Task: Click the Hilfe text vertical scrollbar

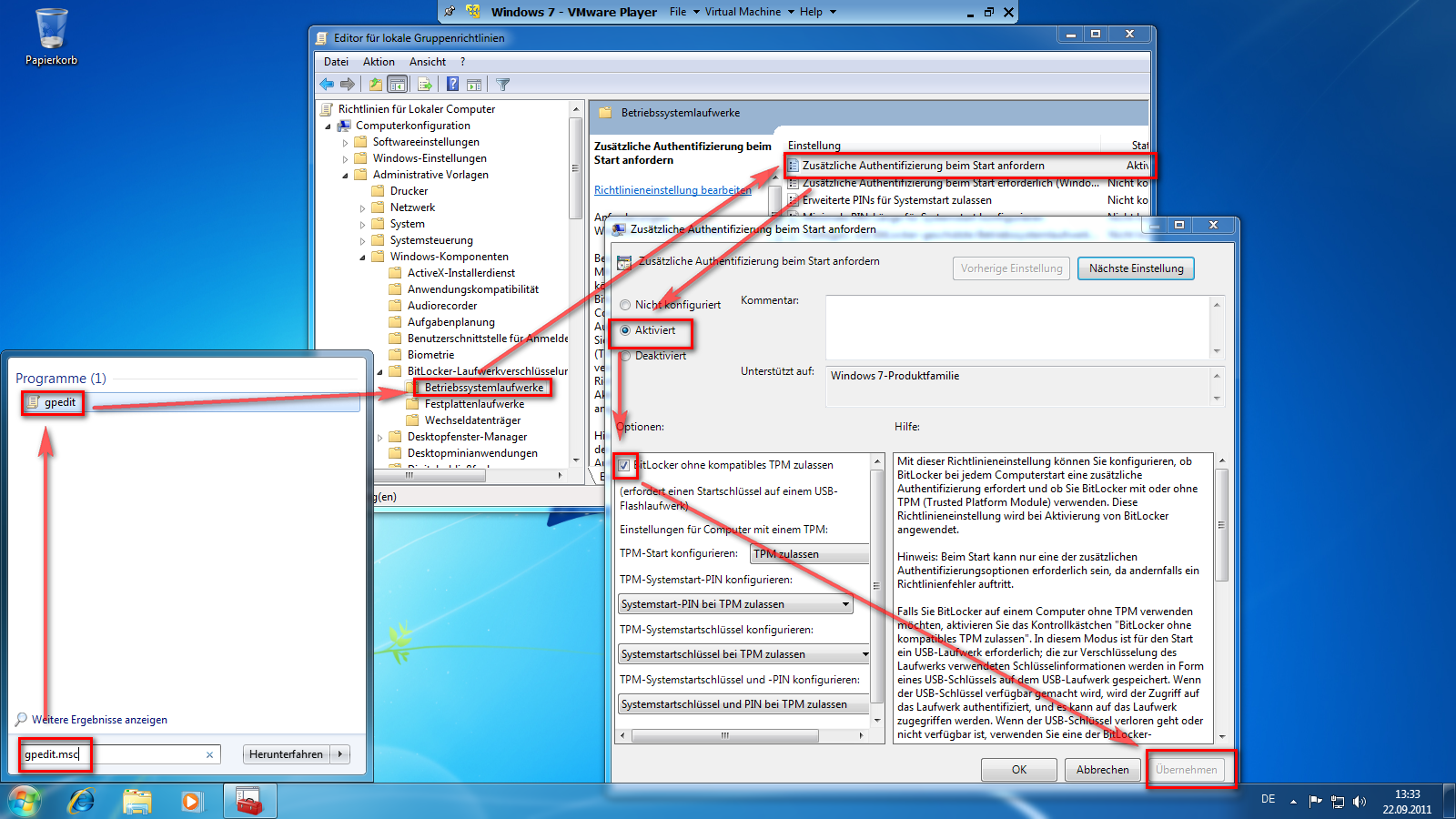Action: [x=1222, y=598]
